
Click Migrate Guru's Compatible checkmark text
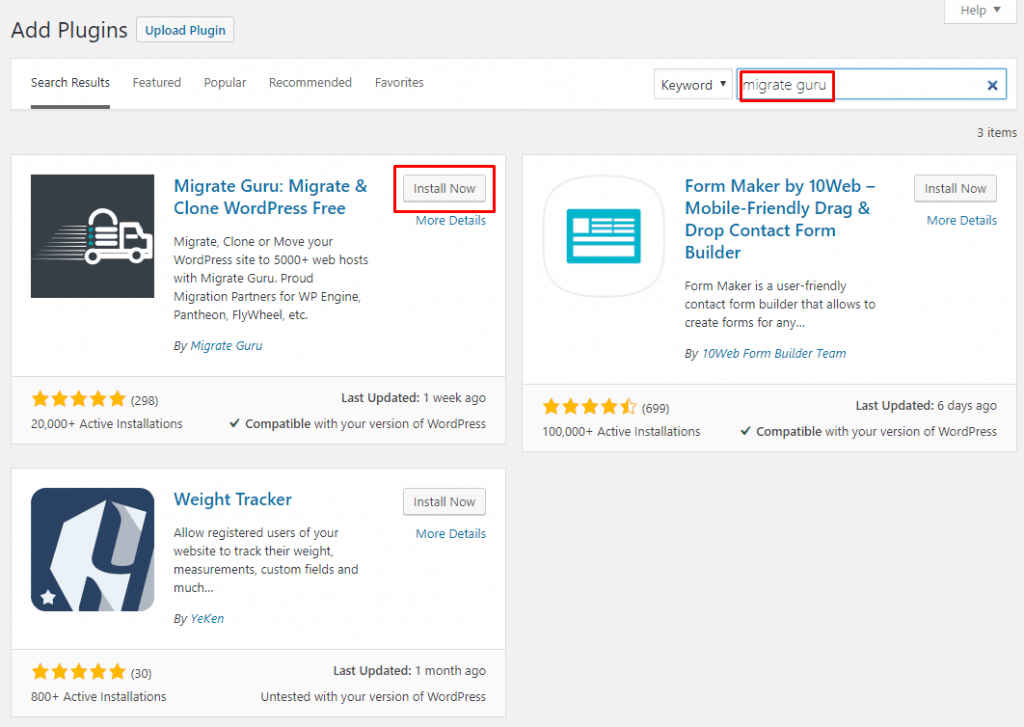point(357,424)
